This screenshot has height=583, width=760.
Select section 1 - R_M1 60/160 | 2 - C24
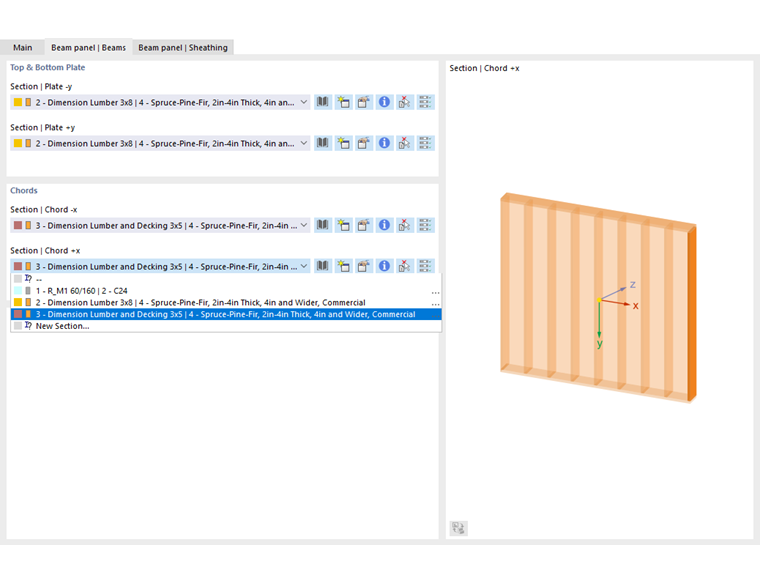tap(226, 291)
